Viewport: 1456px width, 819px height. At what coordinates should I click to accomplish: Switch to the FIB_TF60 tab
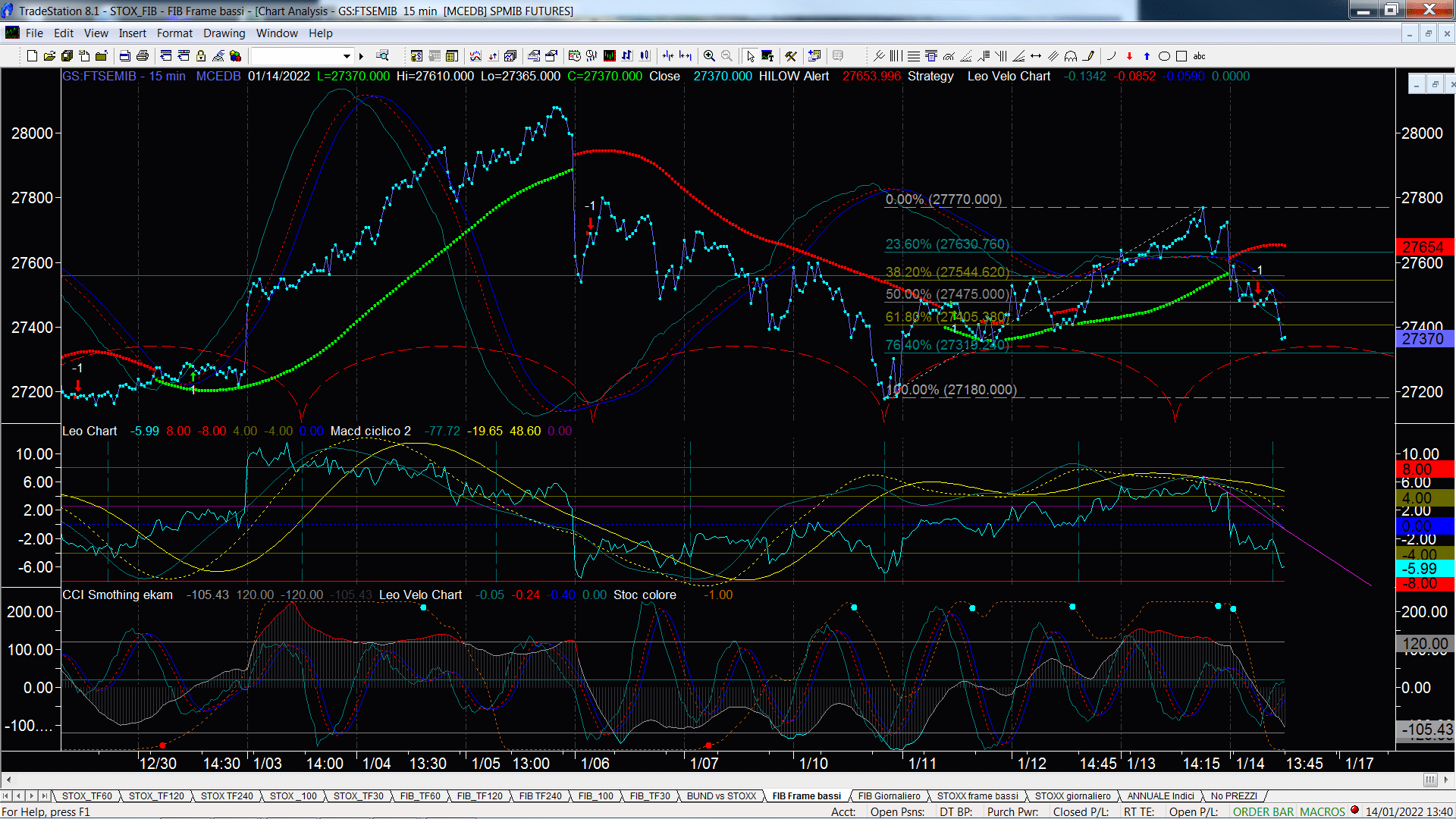point(420,795)
